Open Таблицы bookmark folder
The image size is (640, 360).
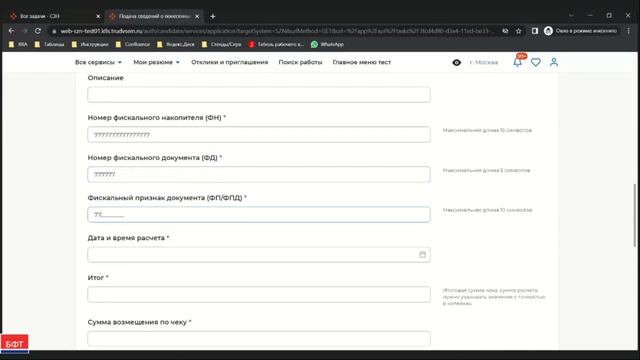point(49,44)
